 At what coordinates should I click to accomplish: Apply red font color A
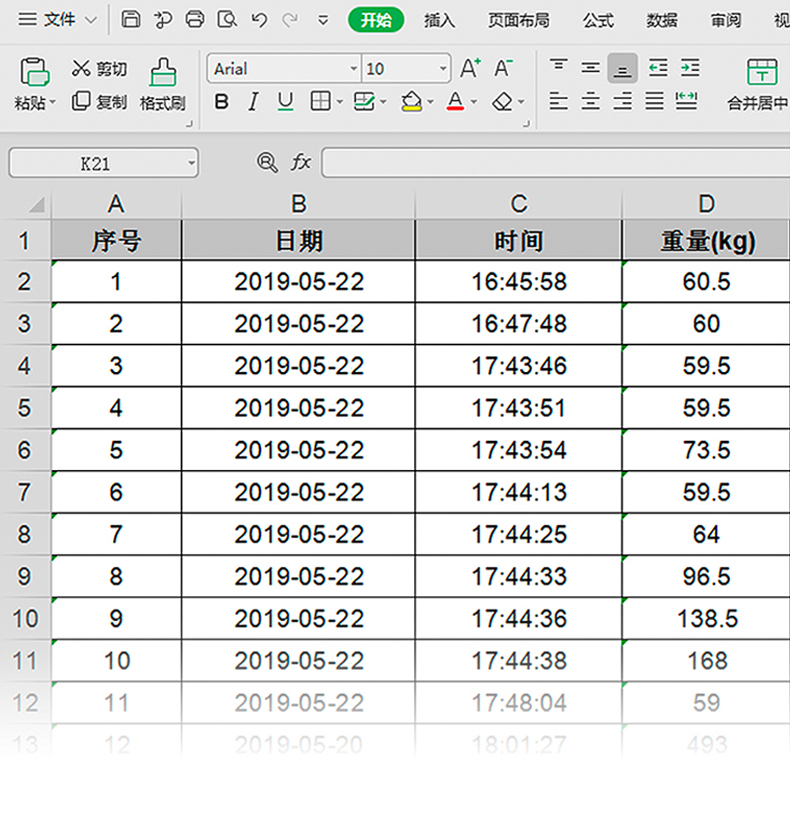coord(455,101)
